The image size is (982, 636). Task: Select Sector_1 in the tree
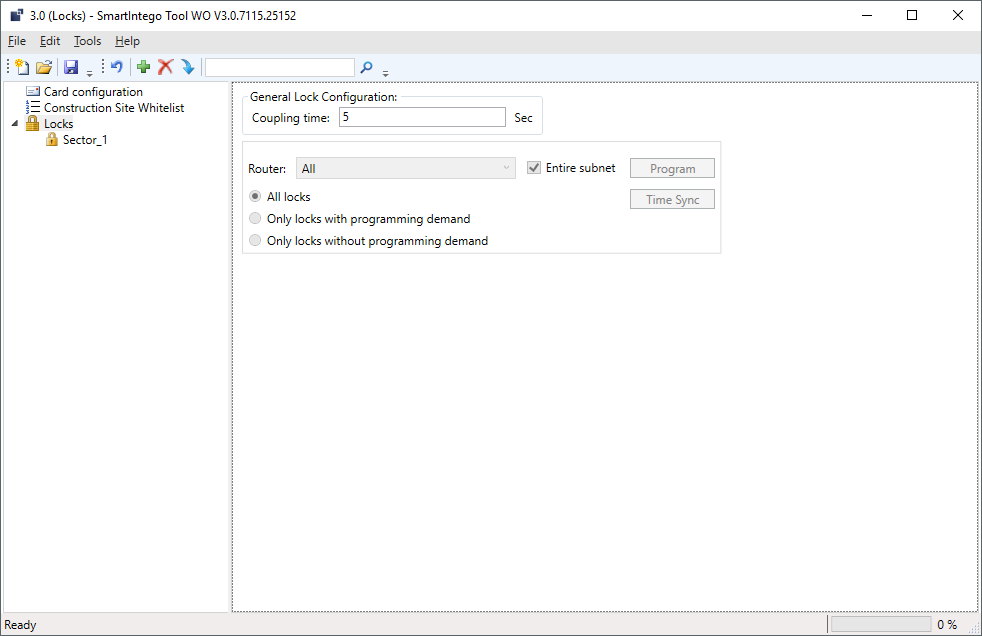[84, 140]
